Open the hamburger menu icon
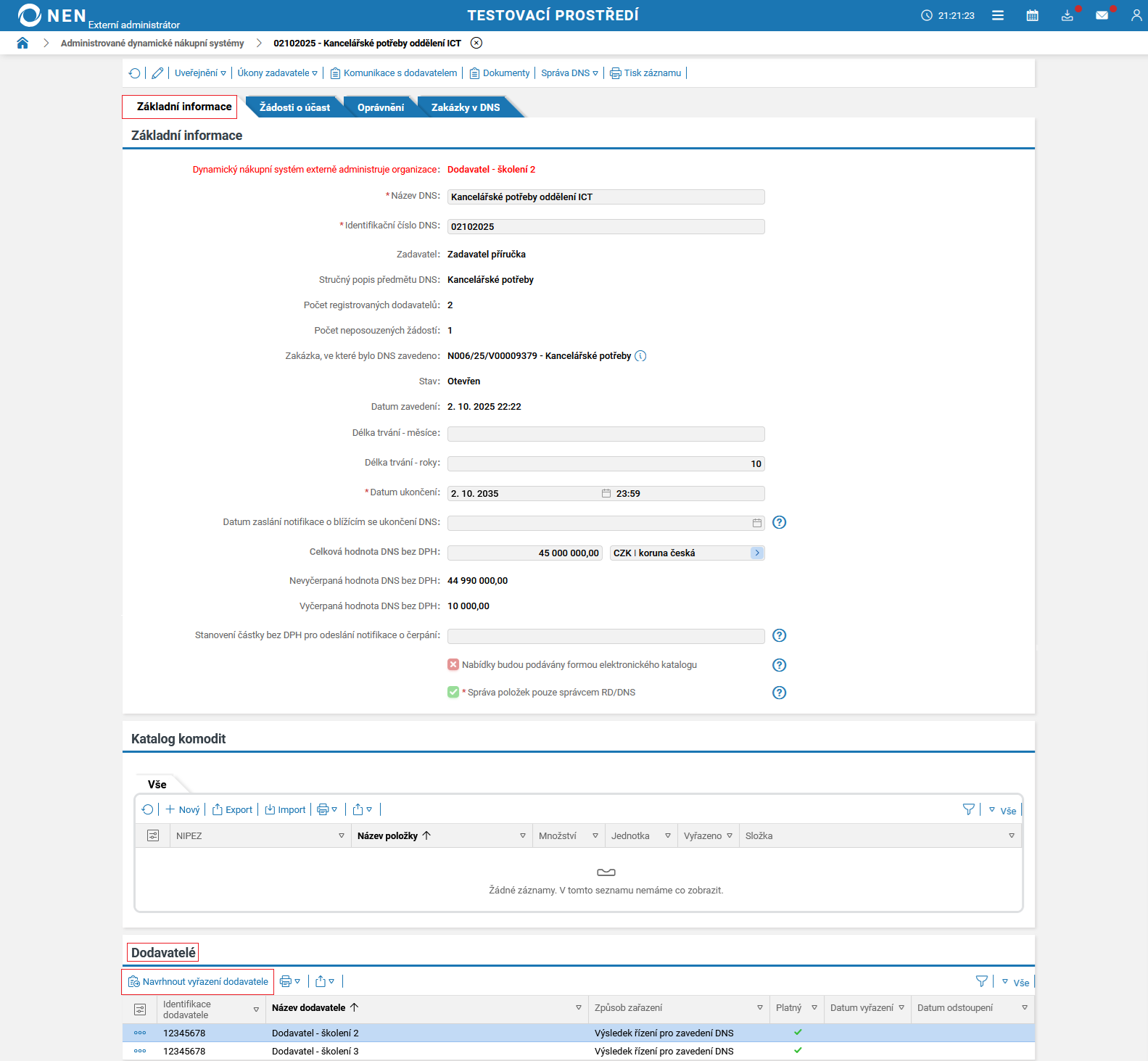 point(998,15)
